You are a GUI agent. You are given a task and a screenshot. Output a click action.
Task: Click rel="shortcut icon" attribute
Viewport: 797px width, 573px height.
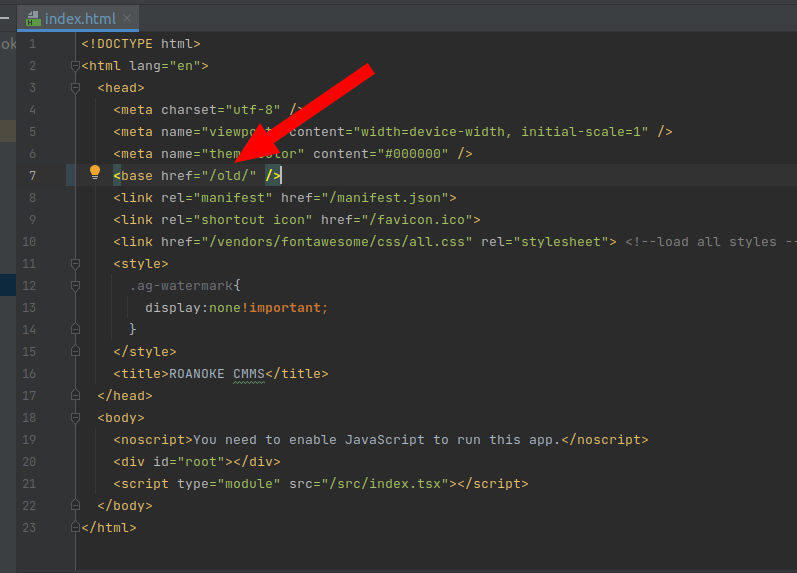pyautogui.click(x=236, y=220)
